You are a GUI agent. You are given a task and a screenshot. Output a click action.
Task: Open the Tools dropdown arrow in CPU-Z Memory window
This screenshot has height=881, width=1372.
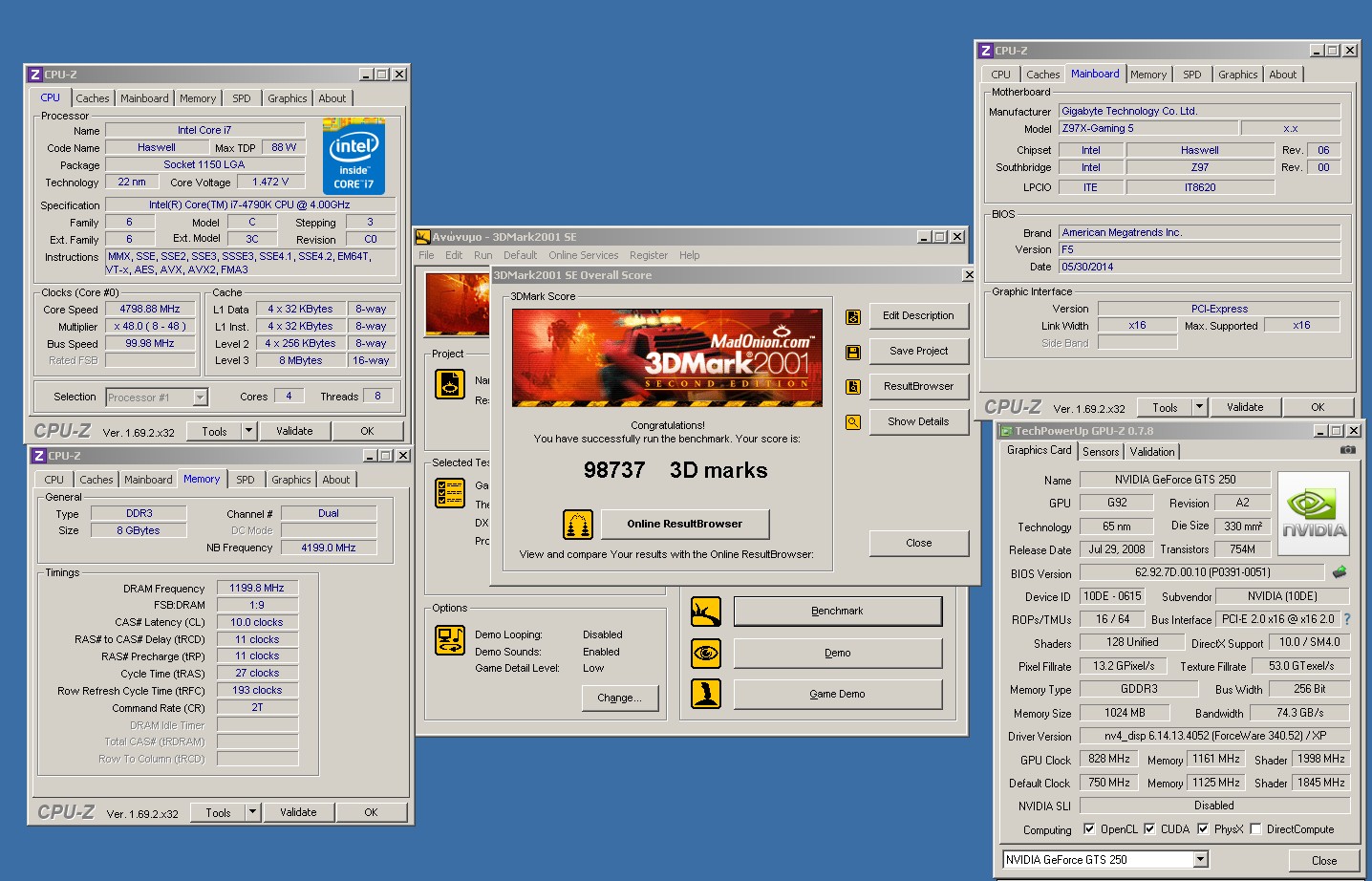(253, 812)
